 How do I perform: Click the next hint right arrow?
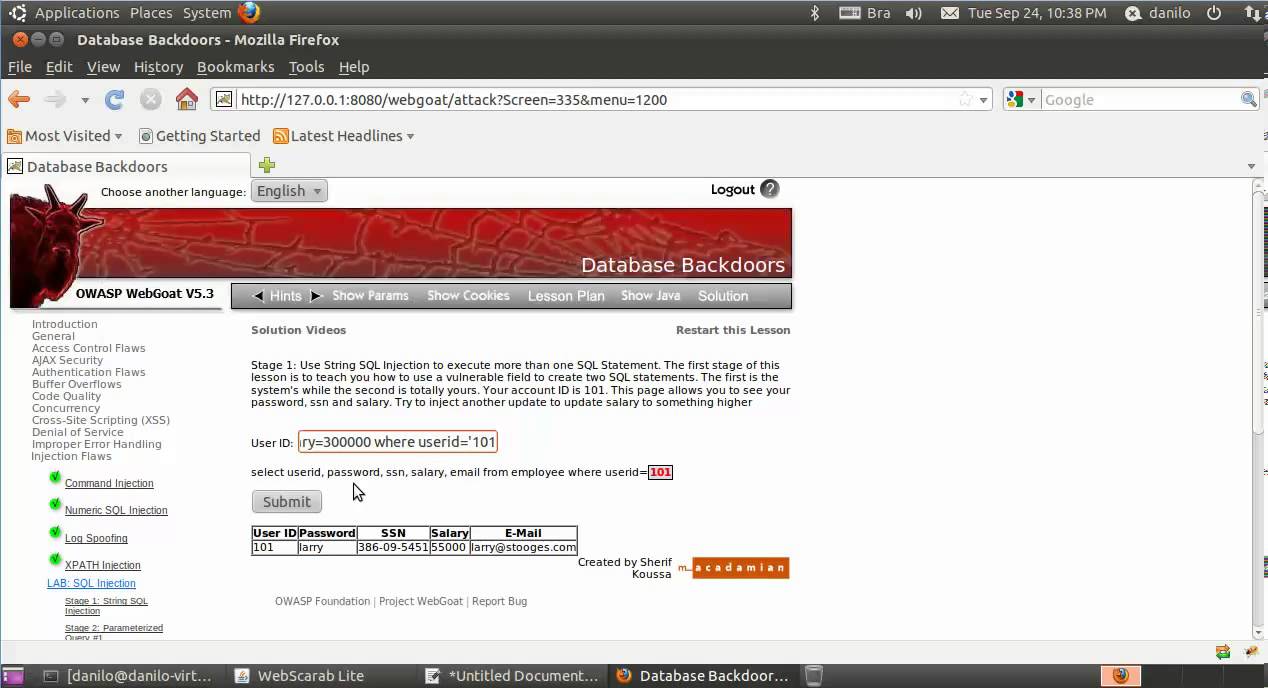pyautogui.click(x=315, y=296)
